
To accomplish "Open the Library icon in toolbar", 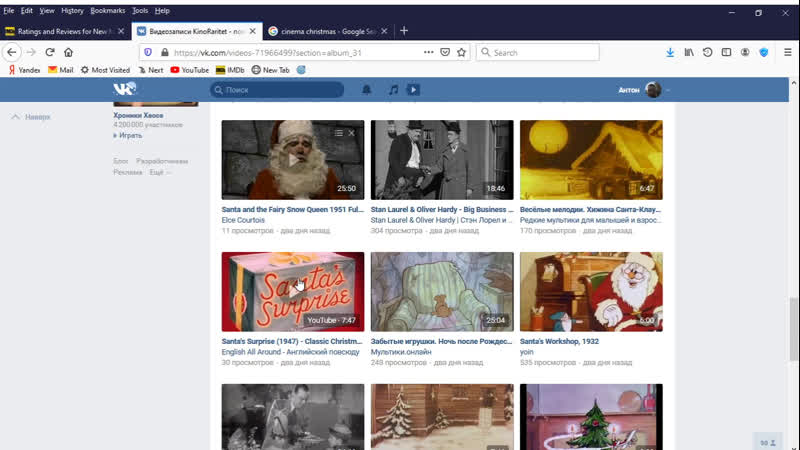I will (689, 52).
